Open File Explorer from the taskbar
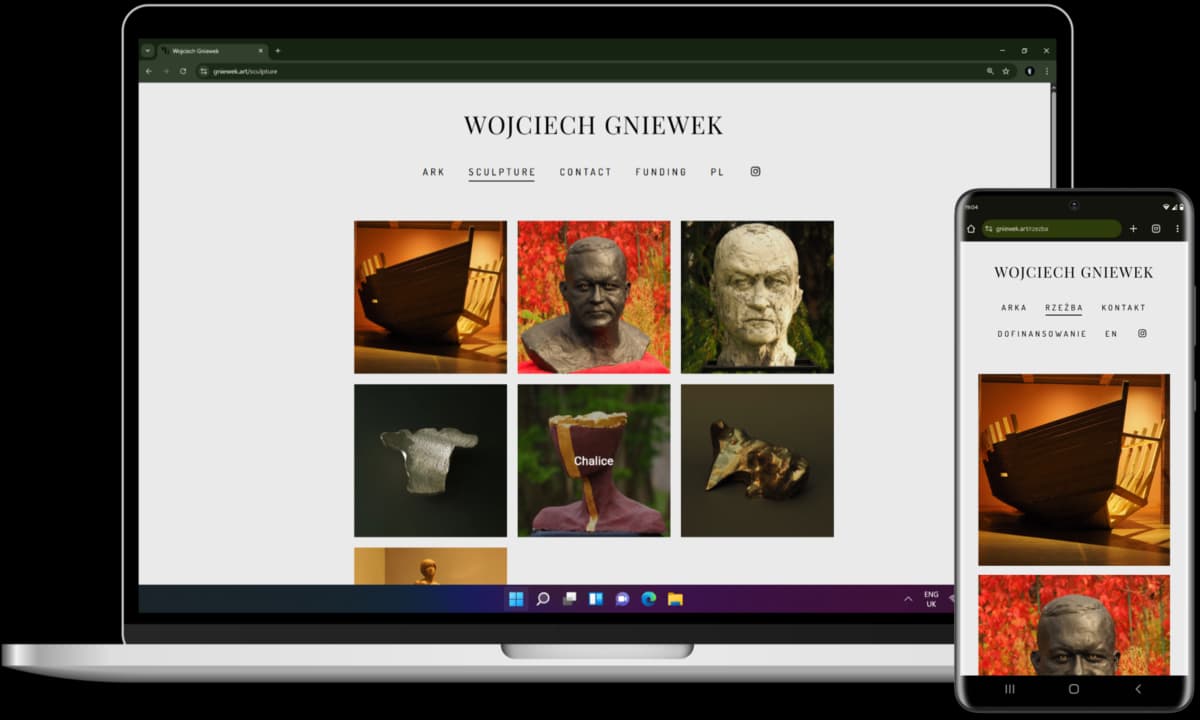This screenshot has height=720, width=1200. pos(675,599)
